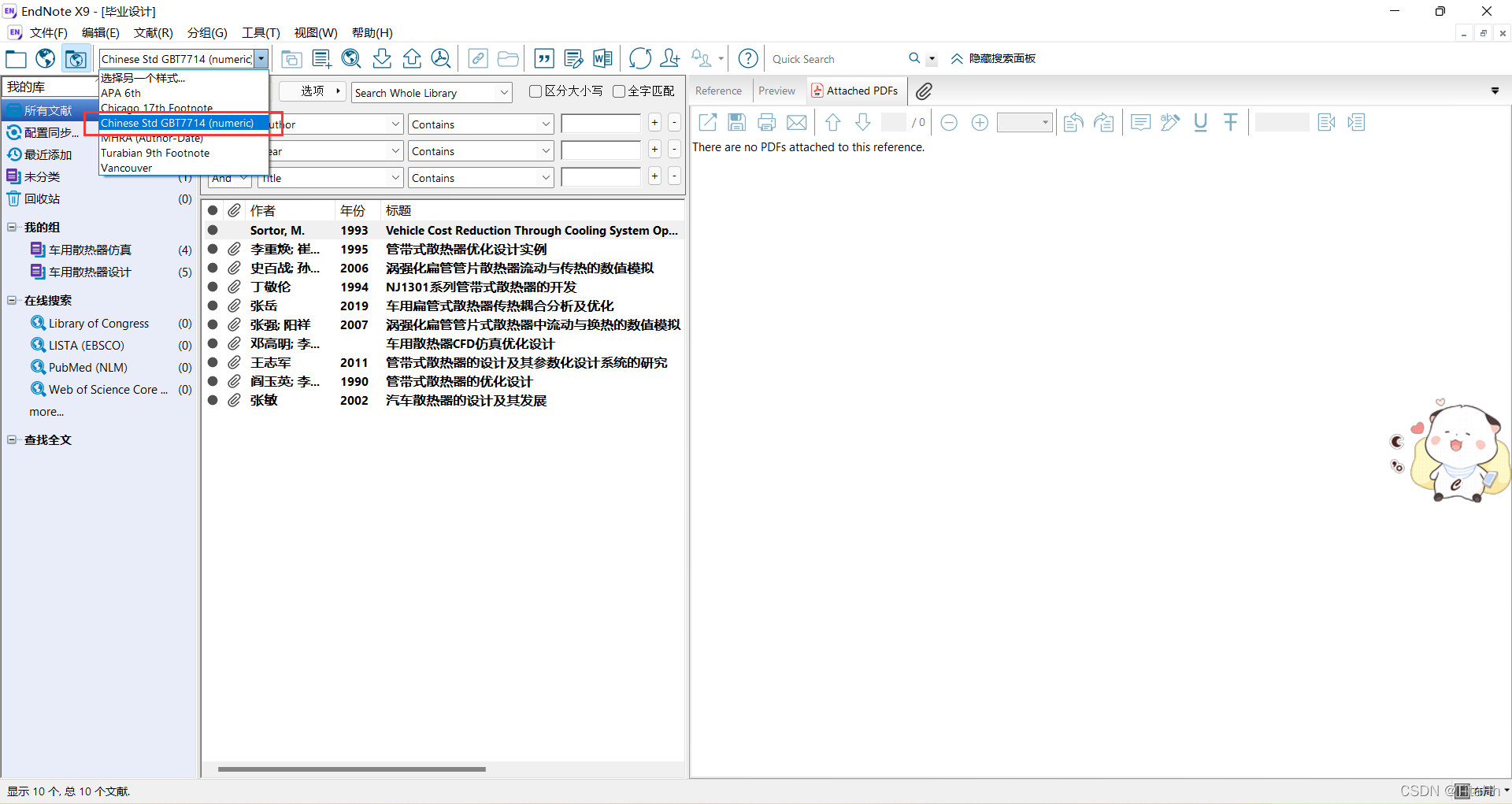Click the paperclip attach file icon
Image resolution: width=1512 pixels, height=804 pixels.
pyautogui.click(x=924, y=91)
